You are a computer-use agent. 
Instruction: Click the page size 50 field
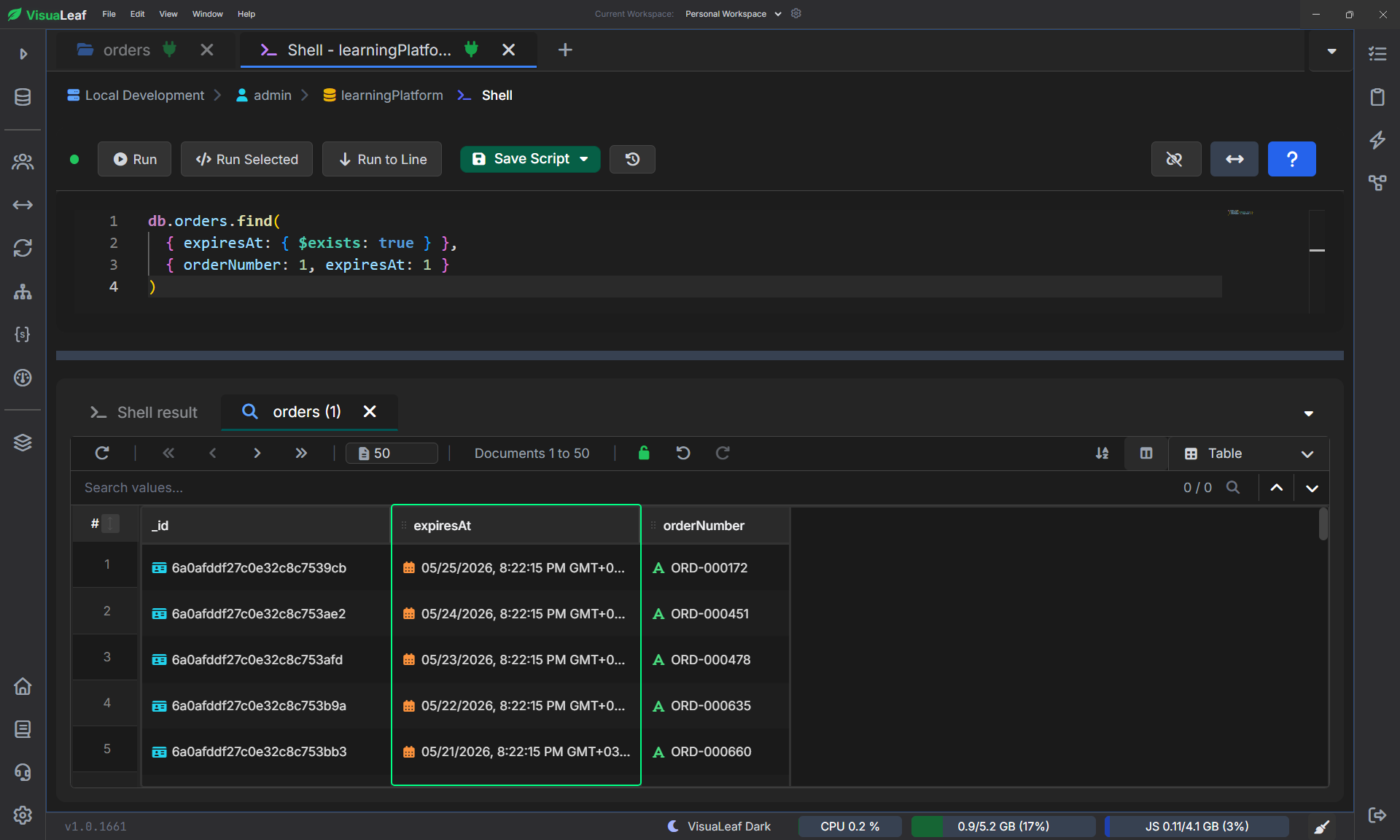[x=392, y=454]
